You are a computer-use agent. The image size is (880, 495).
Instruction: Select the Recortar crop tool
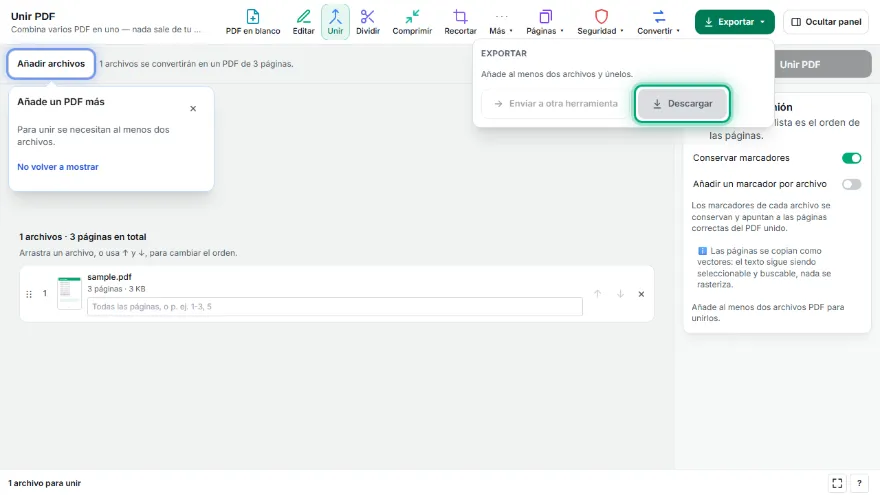point(460,22)
